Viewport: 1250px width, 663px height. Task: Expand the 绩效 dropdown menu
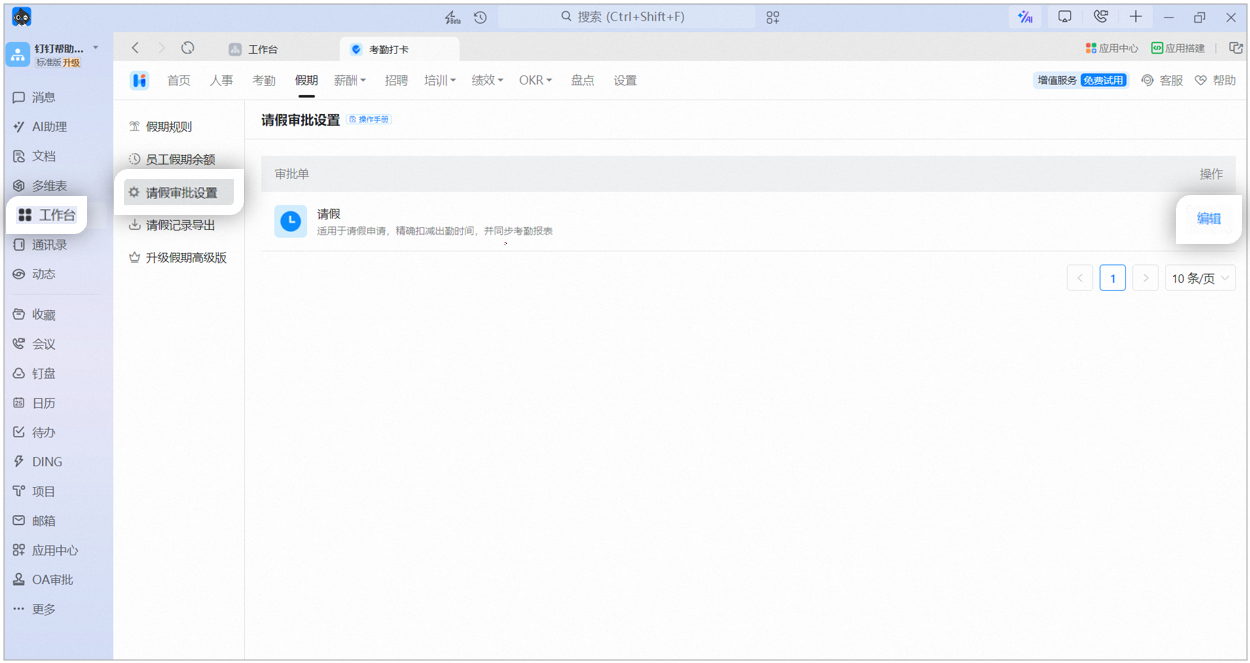tap(488, 80)
